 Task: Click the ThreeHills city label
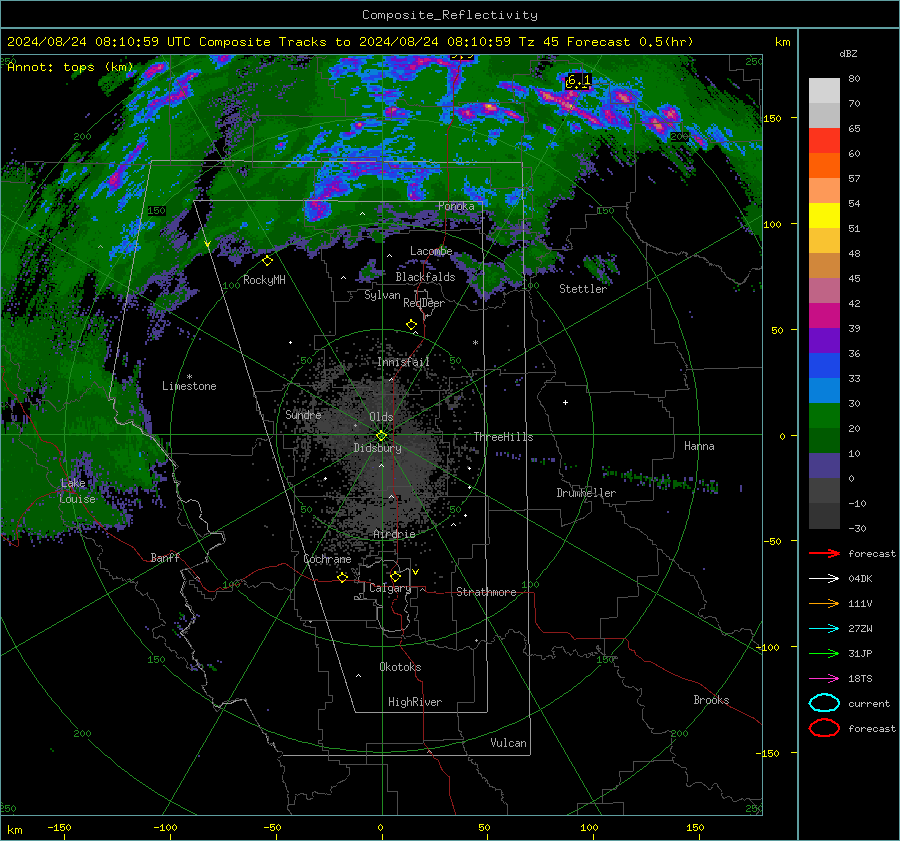[503, 437]
